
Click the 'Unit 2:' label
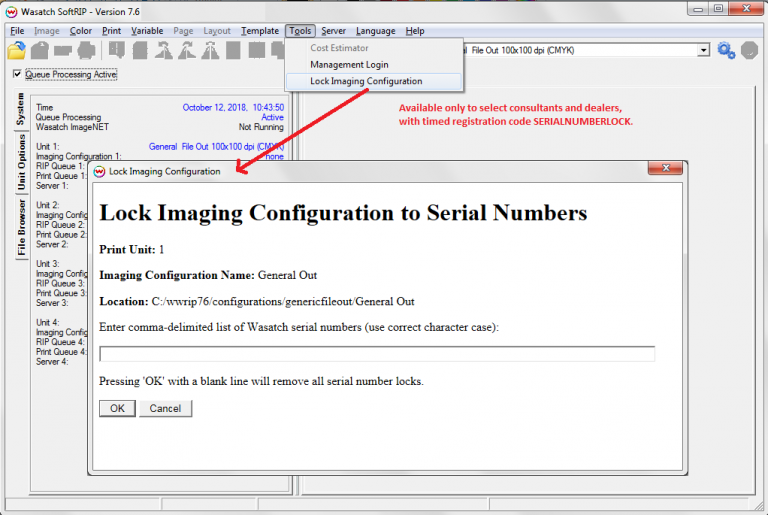pyautogui.click(x=48, y=205)
